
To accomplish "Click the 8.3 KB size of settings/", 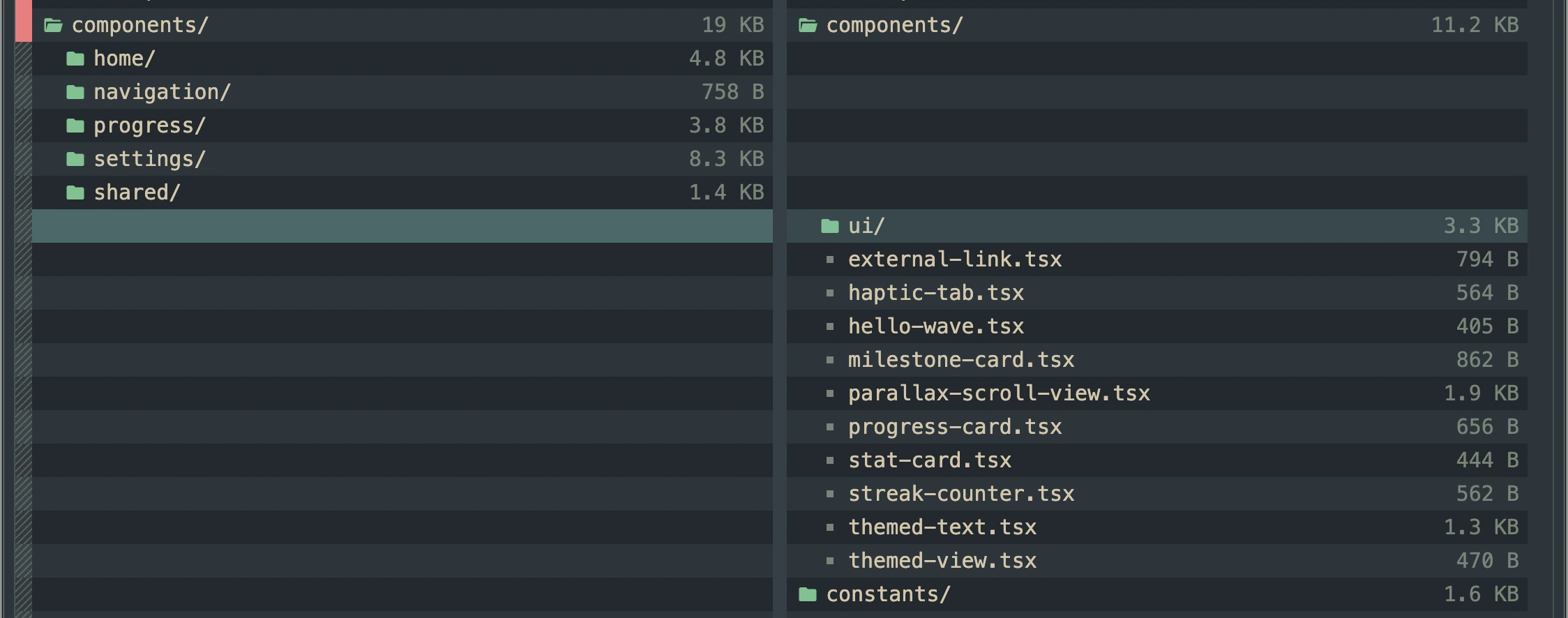I will point(727,159).
